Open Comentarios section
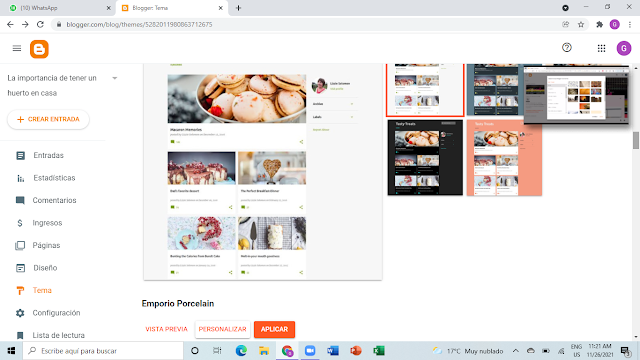 click(54, 200)
